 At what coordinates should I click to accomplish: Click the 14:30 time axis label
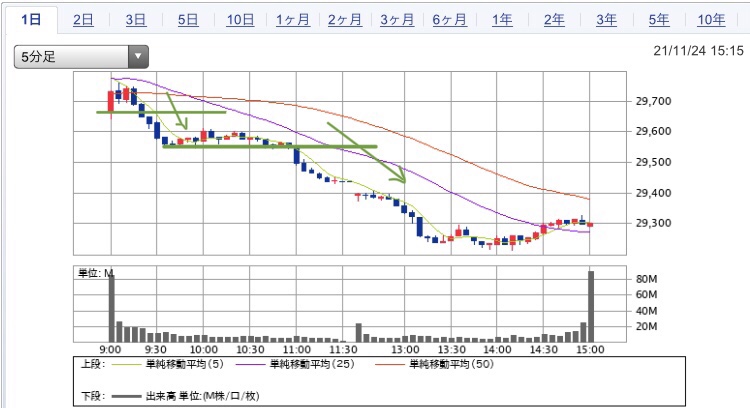[544, 350]
